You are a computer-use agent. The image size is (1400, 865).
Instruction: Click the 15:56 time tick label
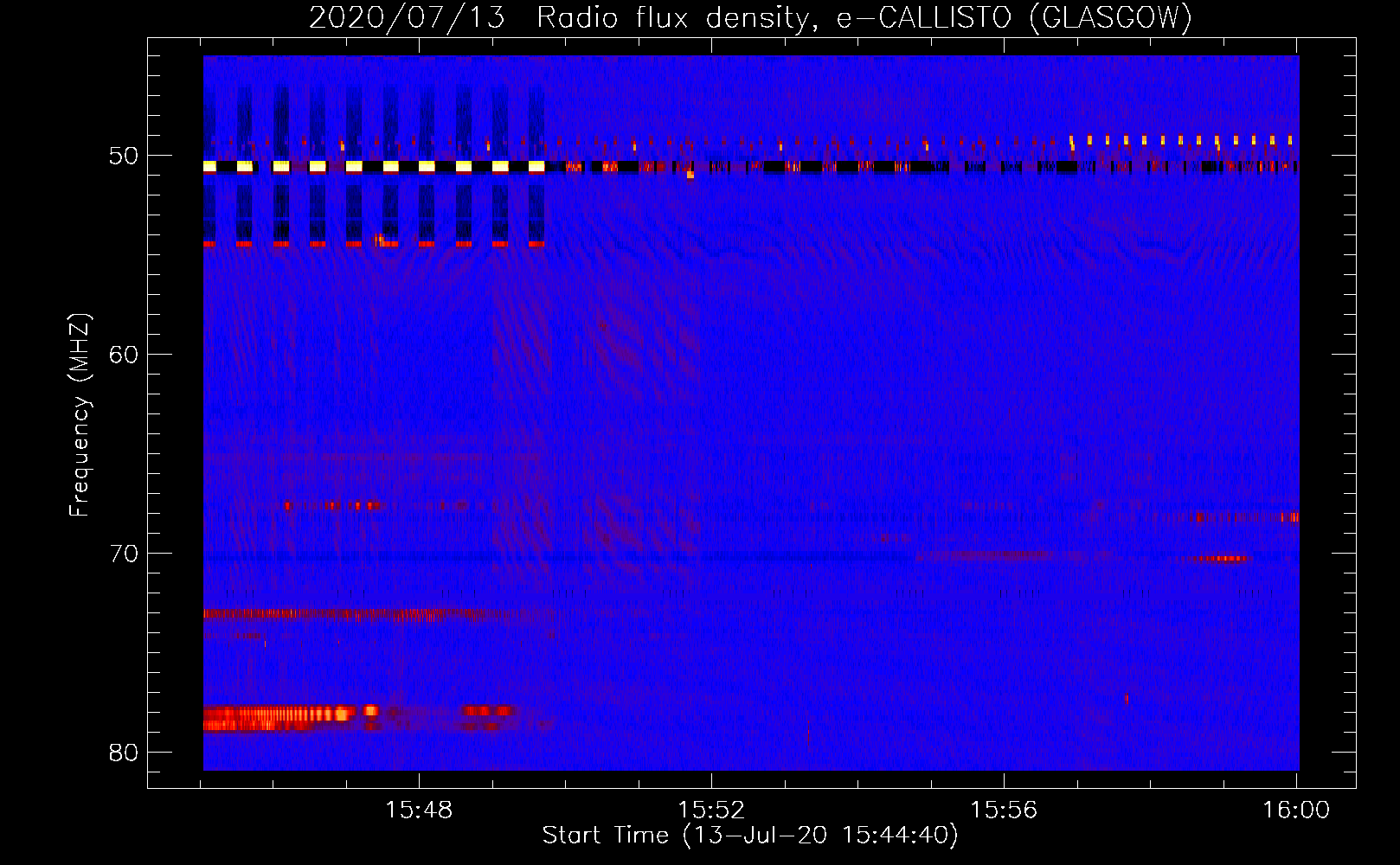[1004, 810]
